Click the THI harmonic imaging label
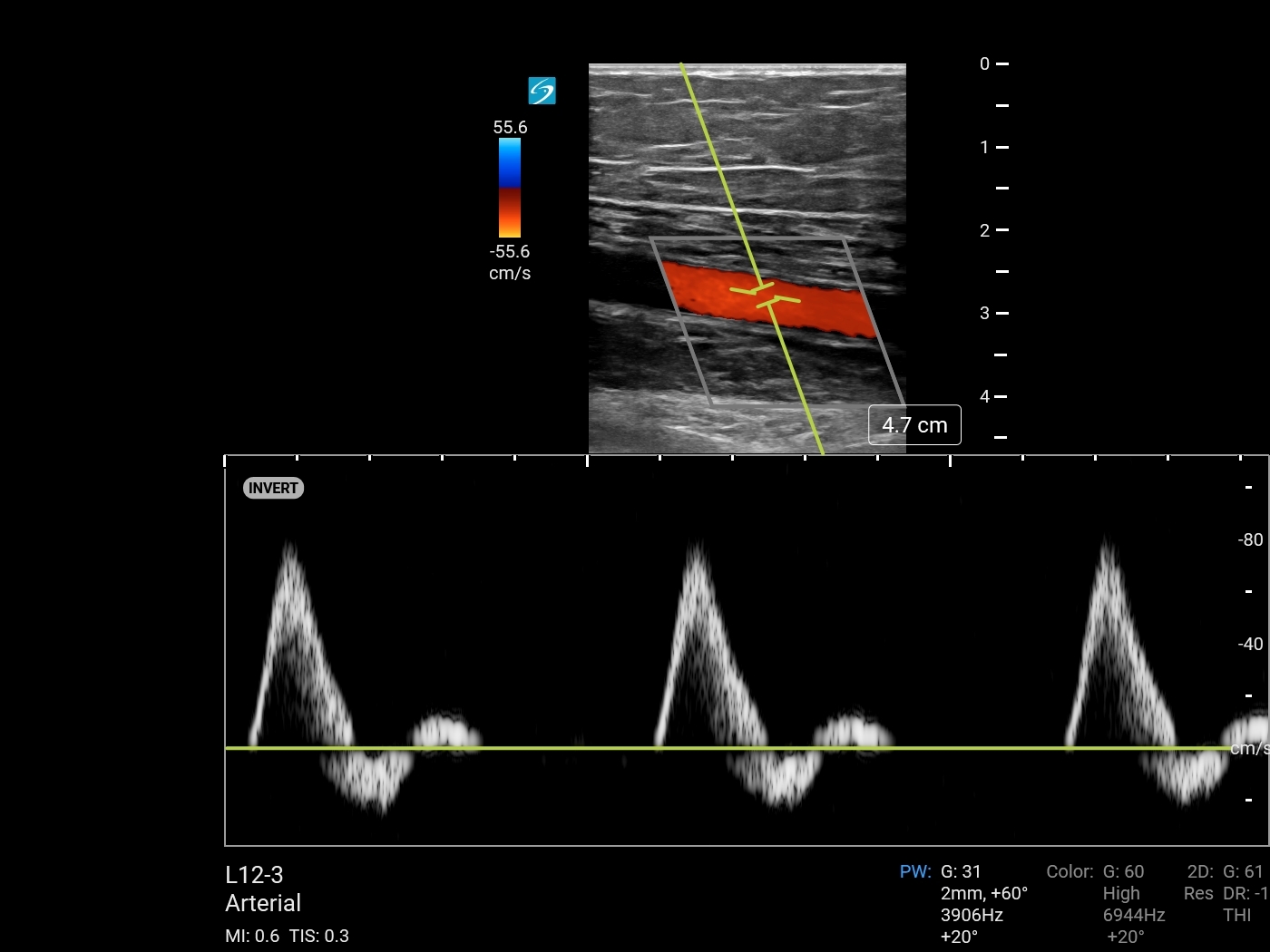 [1236, 915]
